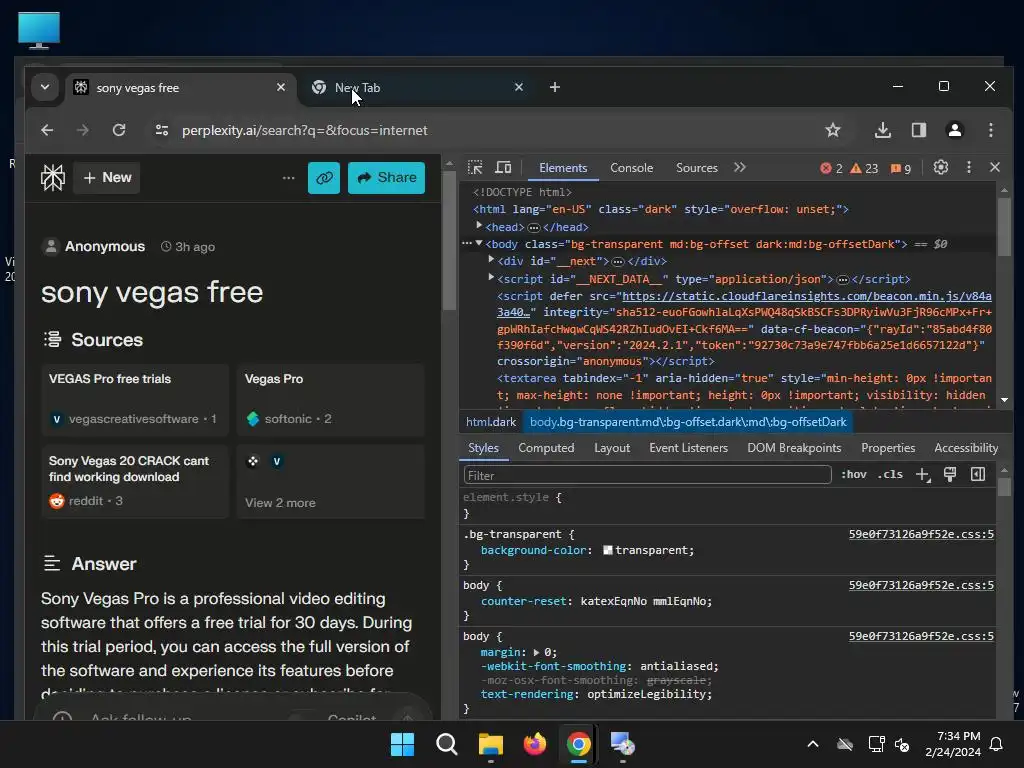Click the warnings counter showing 23

coord(864,168)
